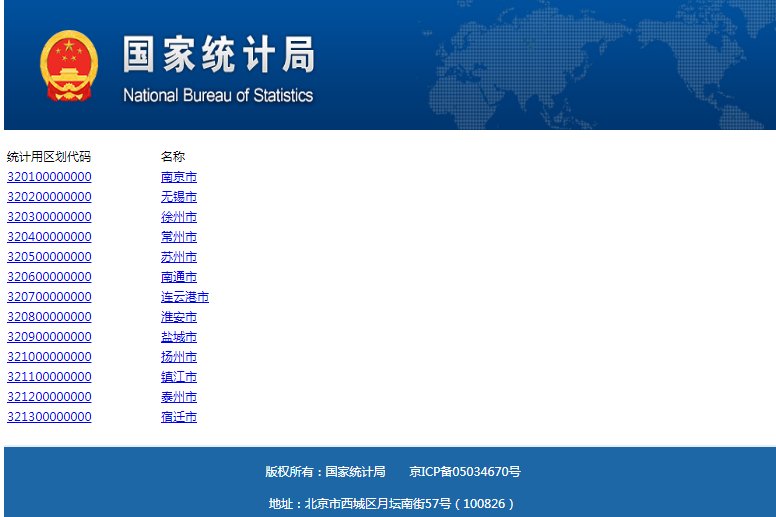Image resolution: width=776 pixels, height=517 pixels.
Task: Open the 泰州市 link
Action: 179,397
